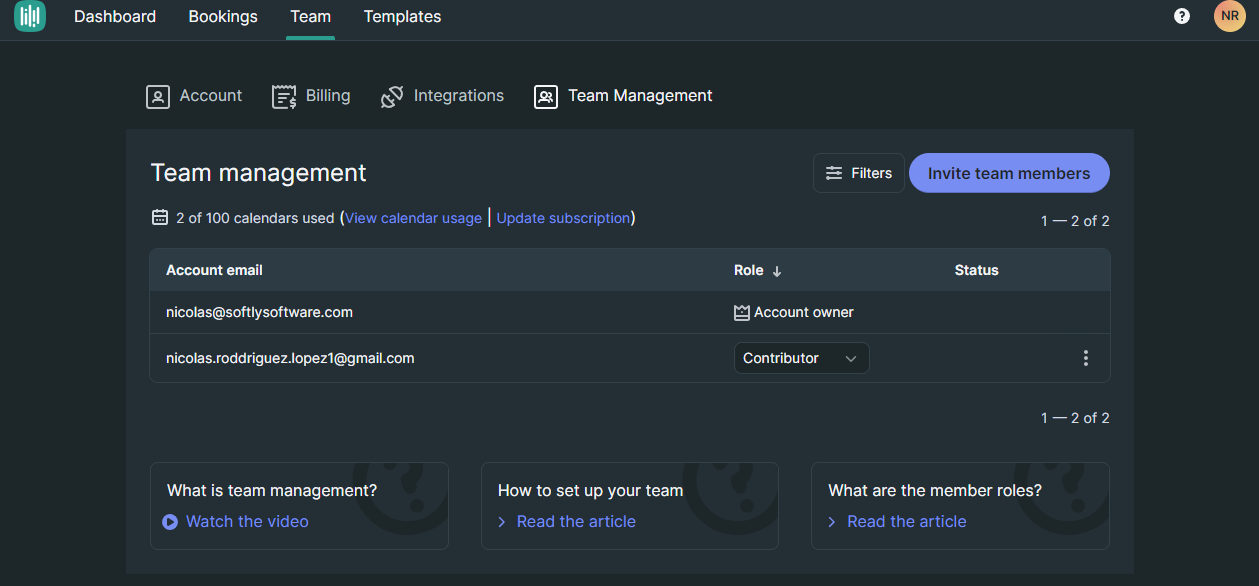Viewport: 1259px width, 586px height.
Task: Click the video play icon
Action: [170, 522]
